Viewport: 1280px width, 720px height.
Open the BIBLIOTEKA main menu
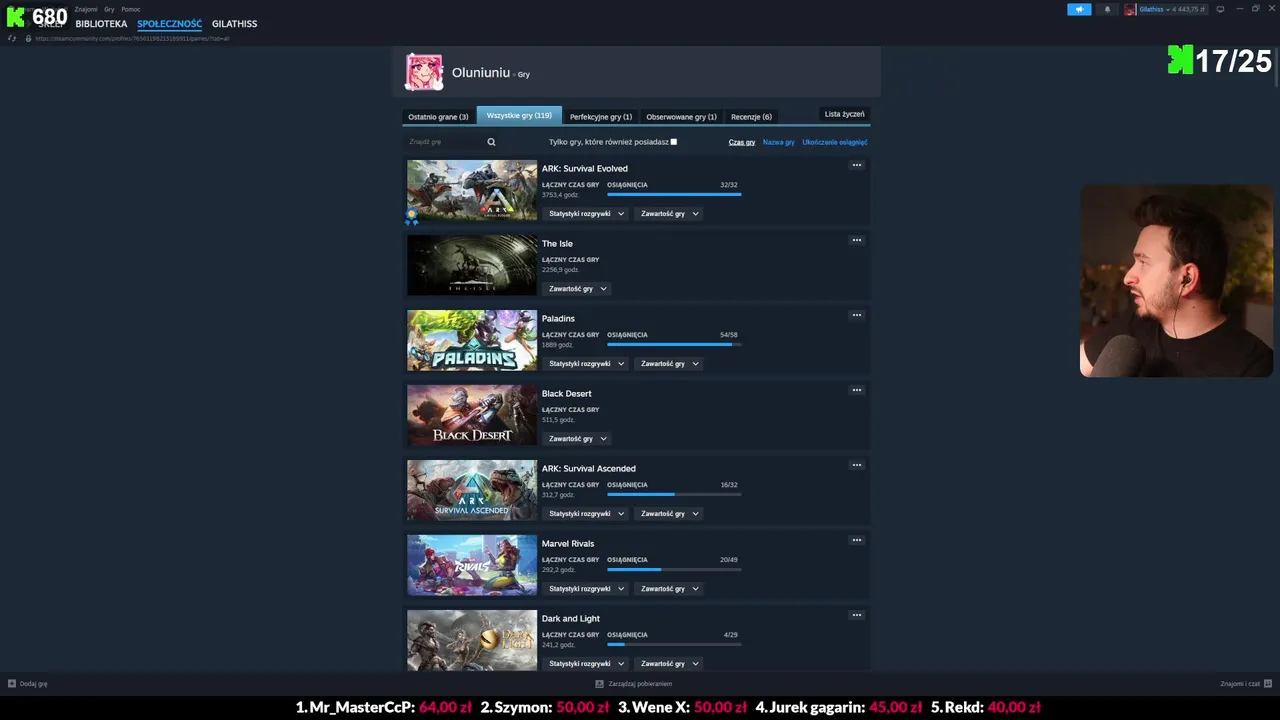pos(102,24)
